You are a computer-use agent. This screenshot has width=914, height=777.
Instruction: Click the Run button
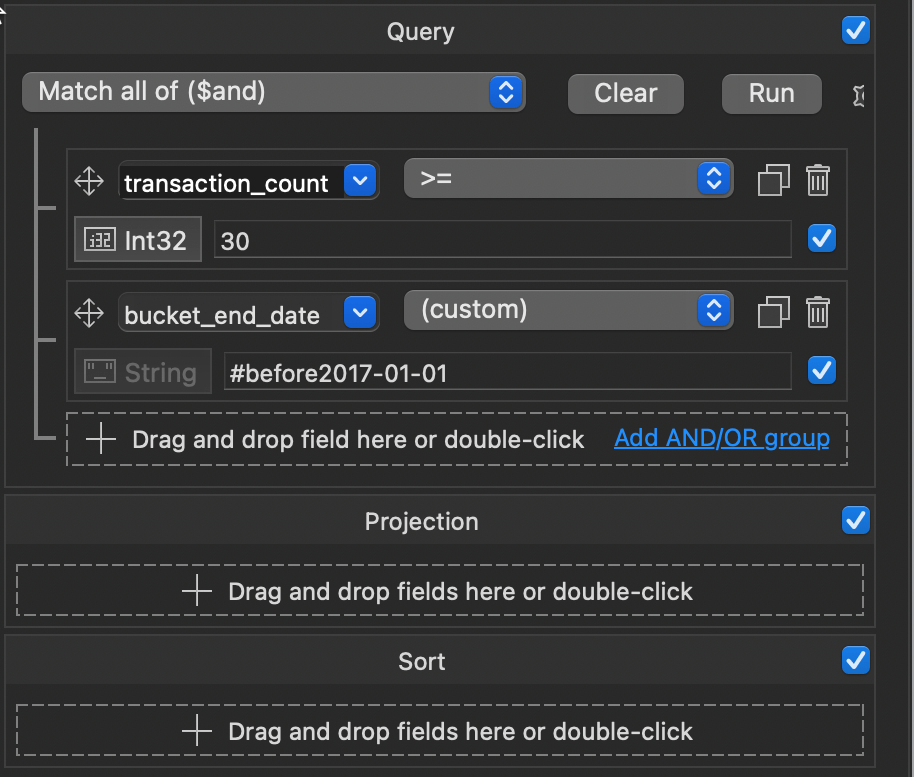[x=771, y=93]
